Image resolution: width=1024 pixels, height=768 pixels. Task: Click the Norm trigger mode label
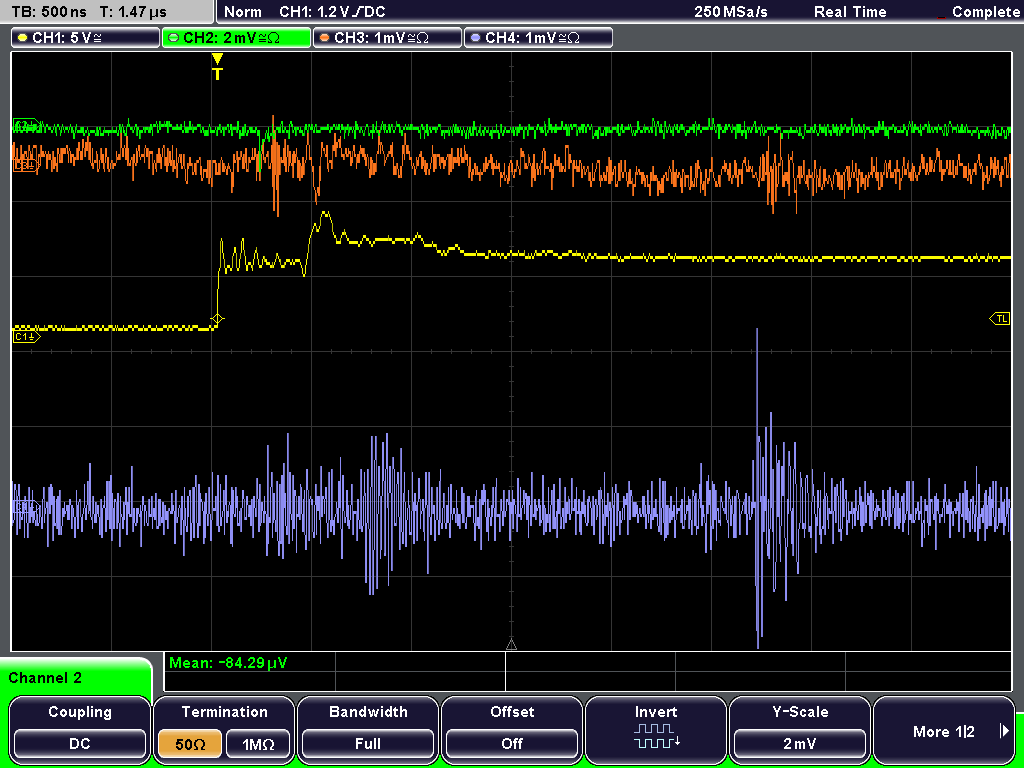coord(243,12)
